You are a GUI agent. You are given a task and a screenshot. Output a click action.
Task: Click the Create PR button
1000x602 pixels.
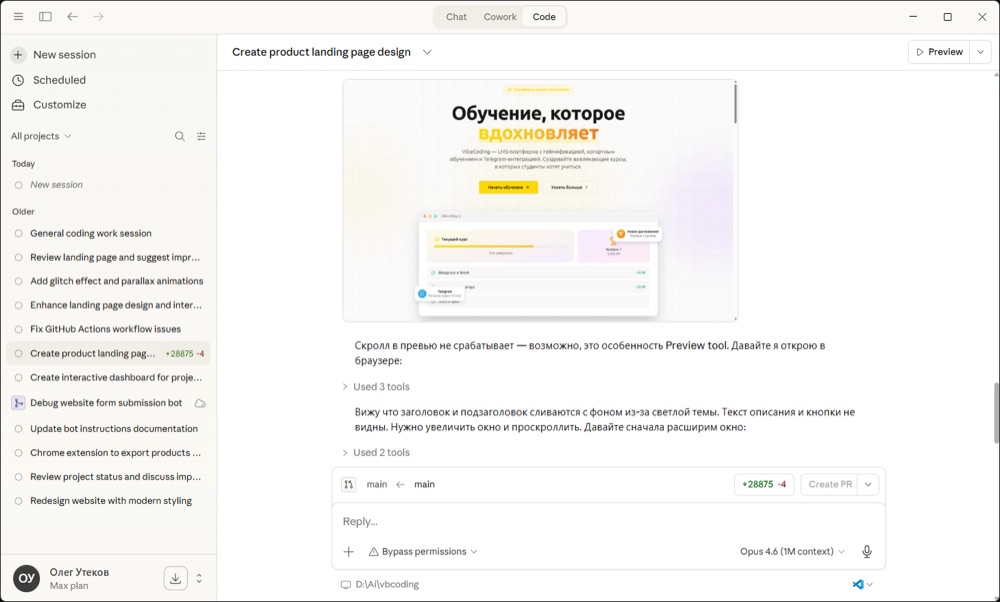[x=830, y=485]
